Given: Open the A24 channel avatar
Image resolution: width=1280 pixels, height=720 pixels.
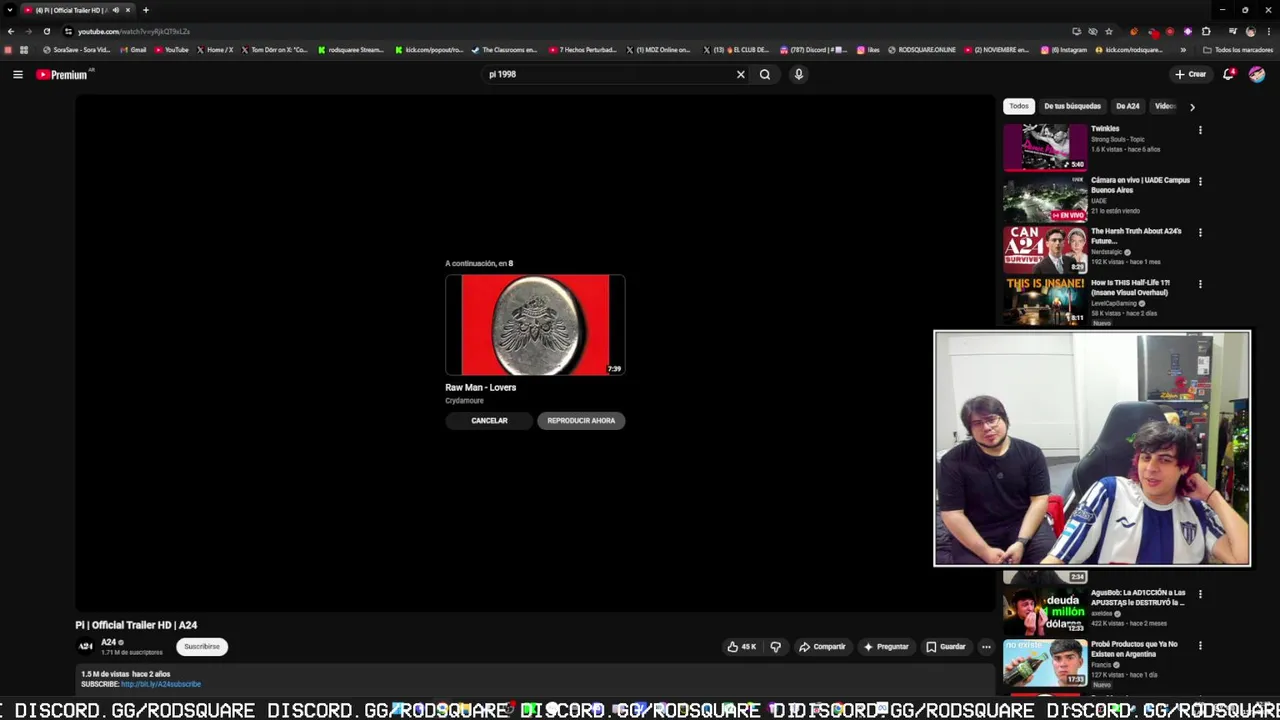Looking at the screenshot, I should tap(86, 647).
